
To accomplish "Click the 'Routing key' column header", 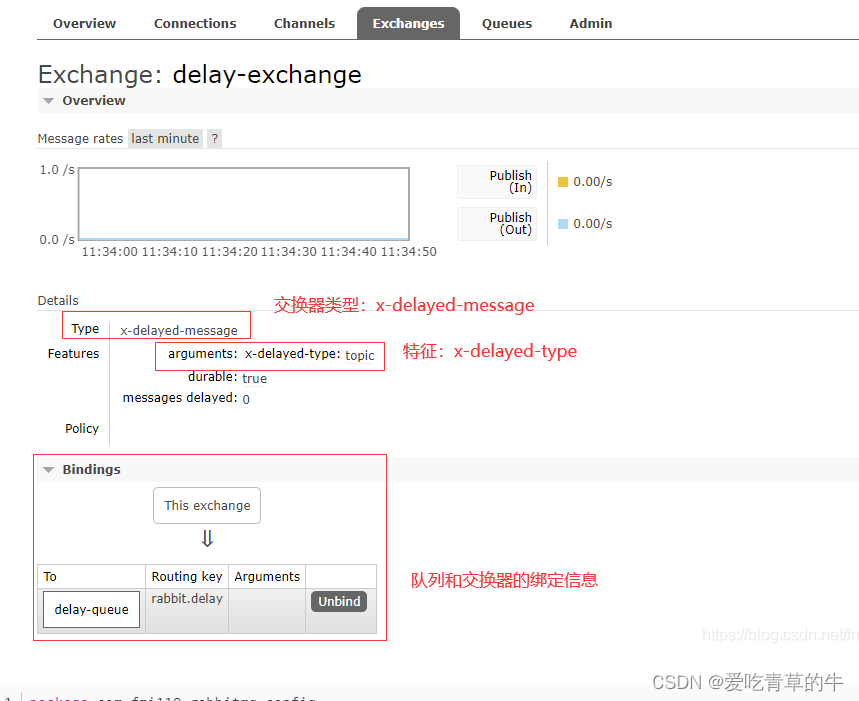I will [187, 577].
